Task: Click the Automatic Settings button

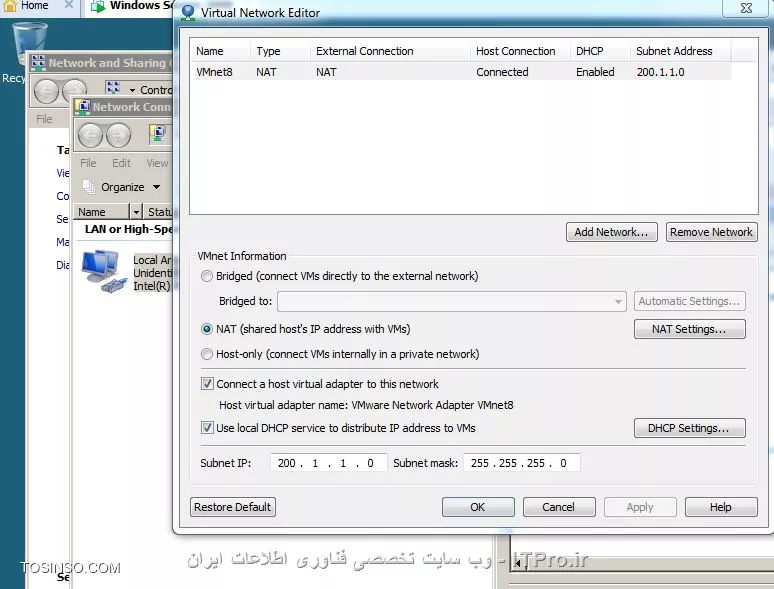Action: pos(690,301)
